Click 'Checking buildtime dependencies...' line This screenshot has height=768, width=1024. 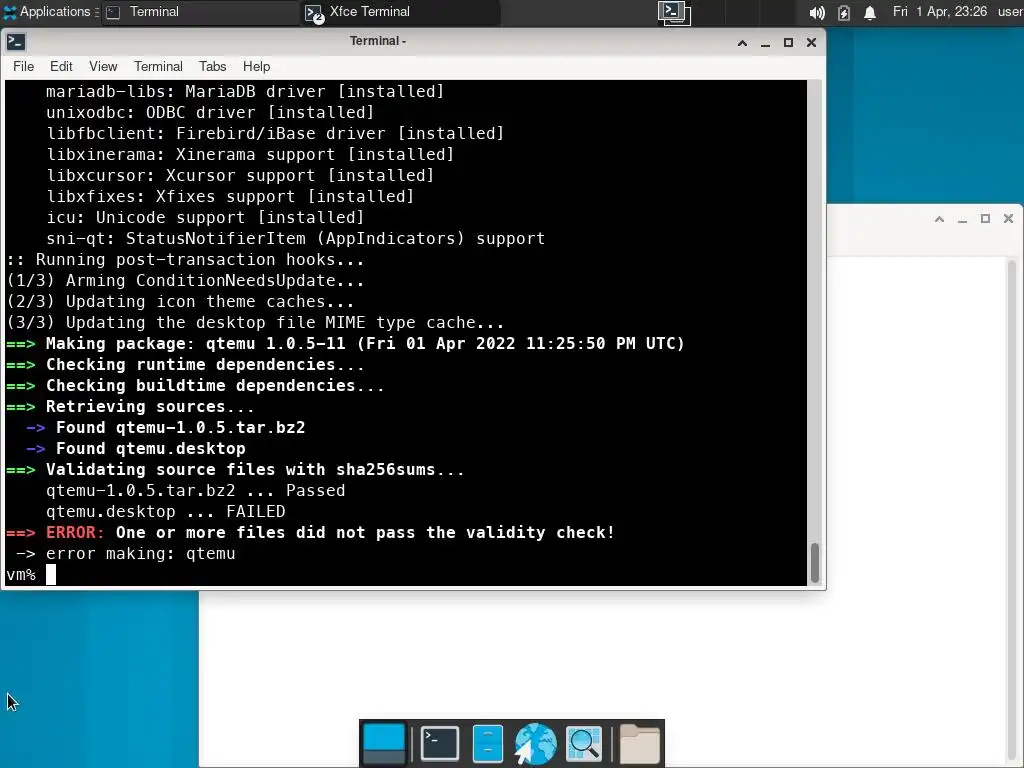(x=195, y=386)
